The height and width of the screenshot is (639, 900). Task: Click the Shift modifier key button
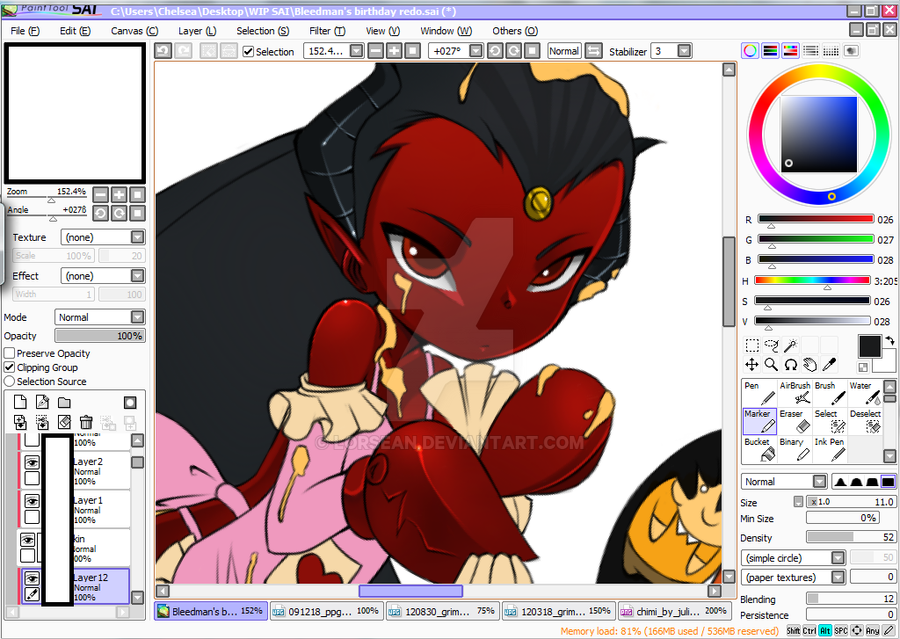coord(793,630)
